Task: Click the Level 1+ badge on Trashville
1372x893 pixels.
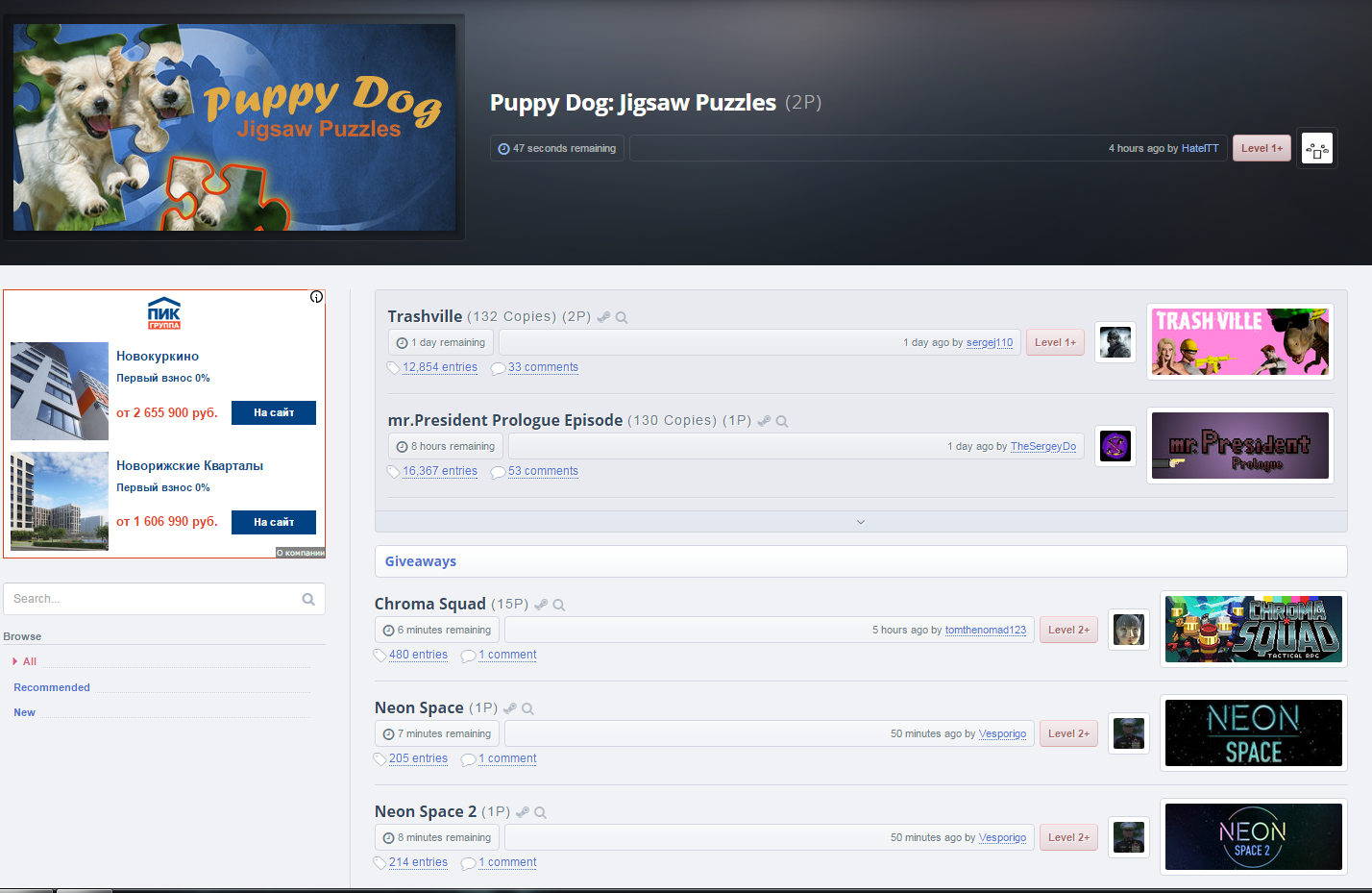Action: 1055,342
